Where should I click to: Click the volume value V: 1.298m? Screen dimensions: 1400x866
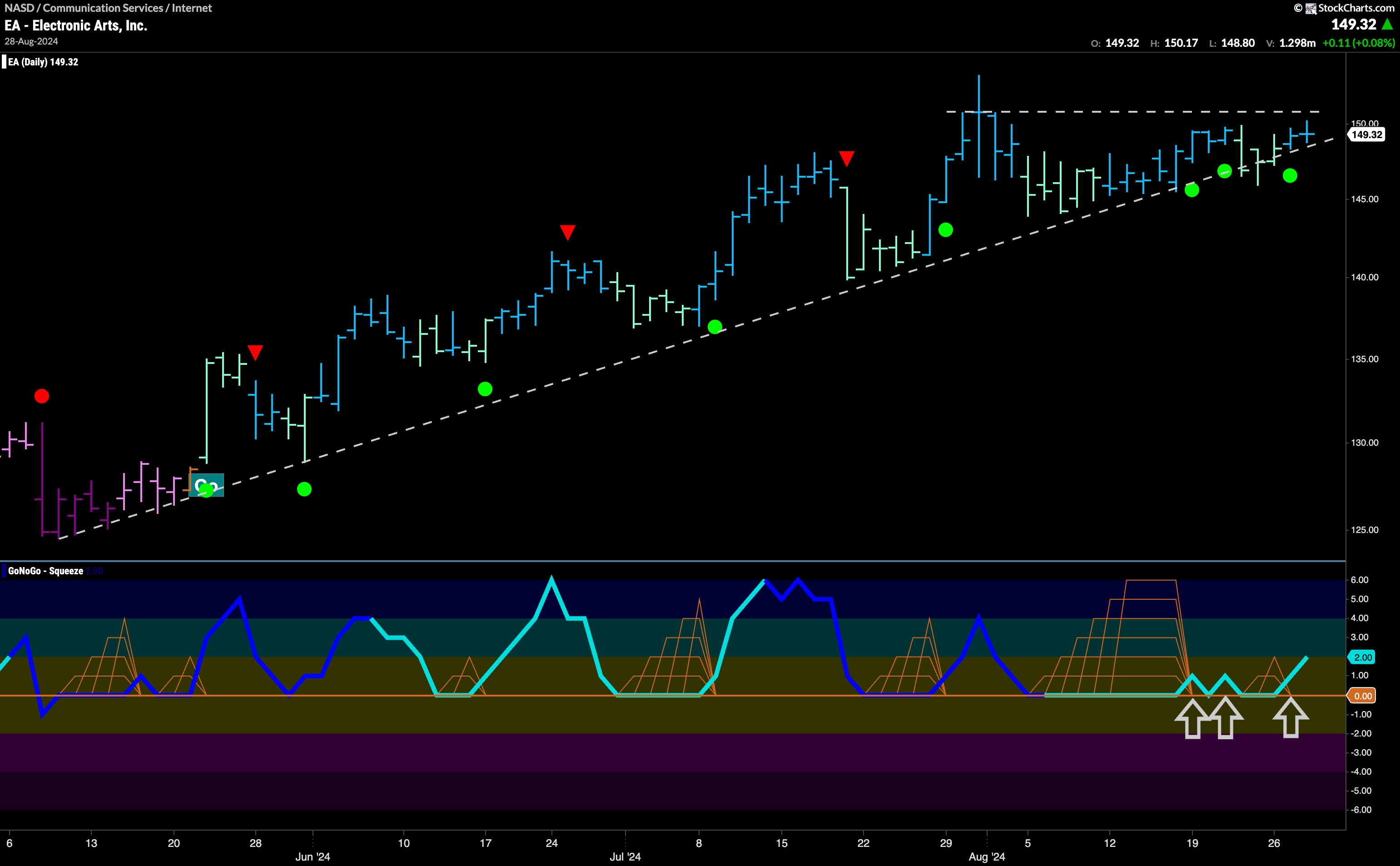(1291, 43)
